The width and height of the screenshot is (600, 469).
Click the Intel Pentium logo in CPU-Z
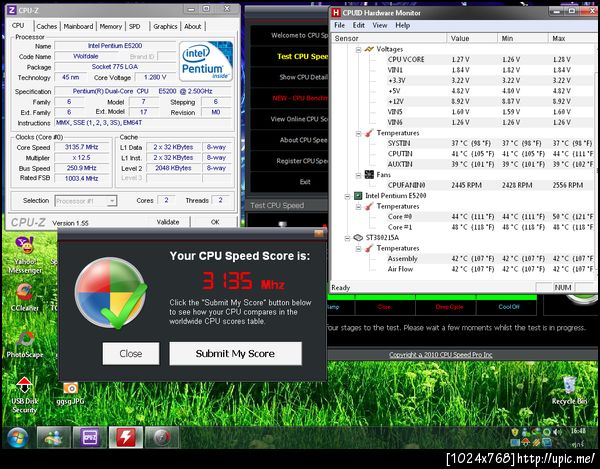206,61
